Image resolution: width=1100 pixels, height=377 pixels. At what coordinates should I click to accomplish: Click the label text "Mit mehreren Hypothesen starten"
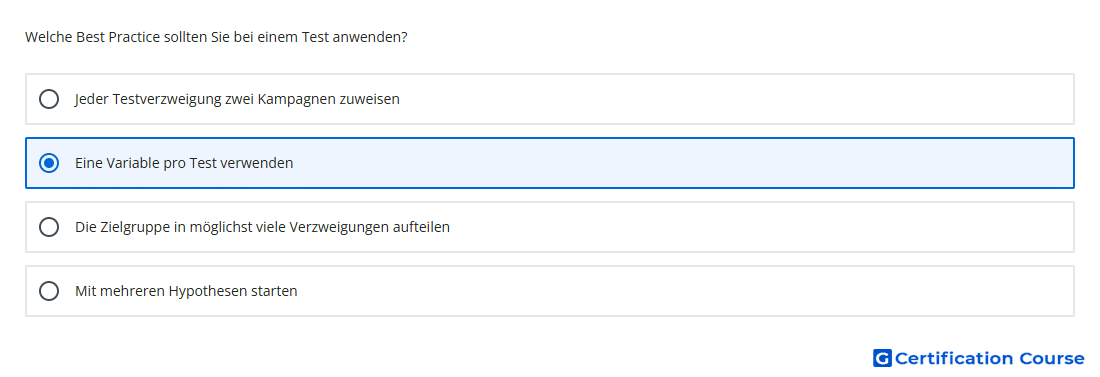(x=186, y=291)
